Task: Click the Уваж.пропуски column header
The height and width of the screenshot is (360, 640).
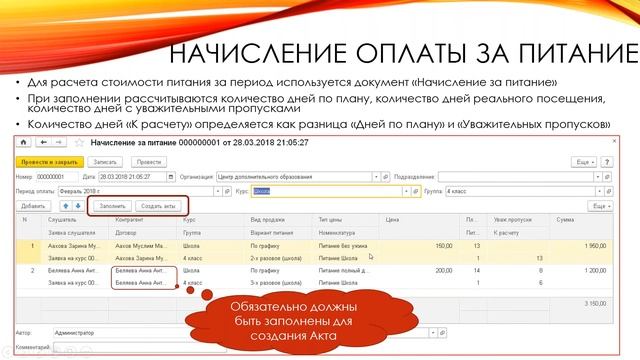Action: point(512,220)
